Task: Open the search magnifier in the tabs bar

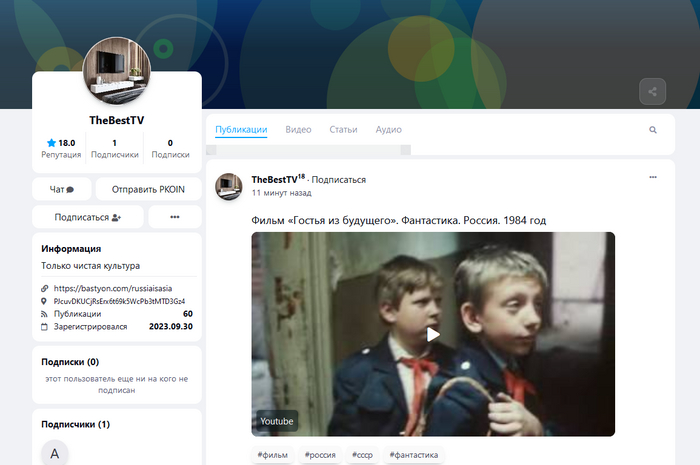Action: 653,130
